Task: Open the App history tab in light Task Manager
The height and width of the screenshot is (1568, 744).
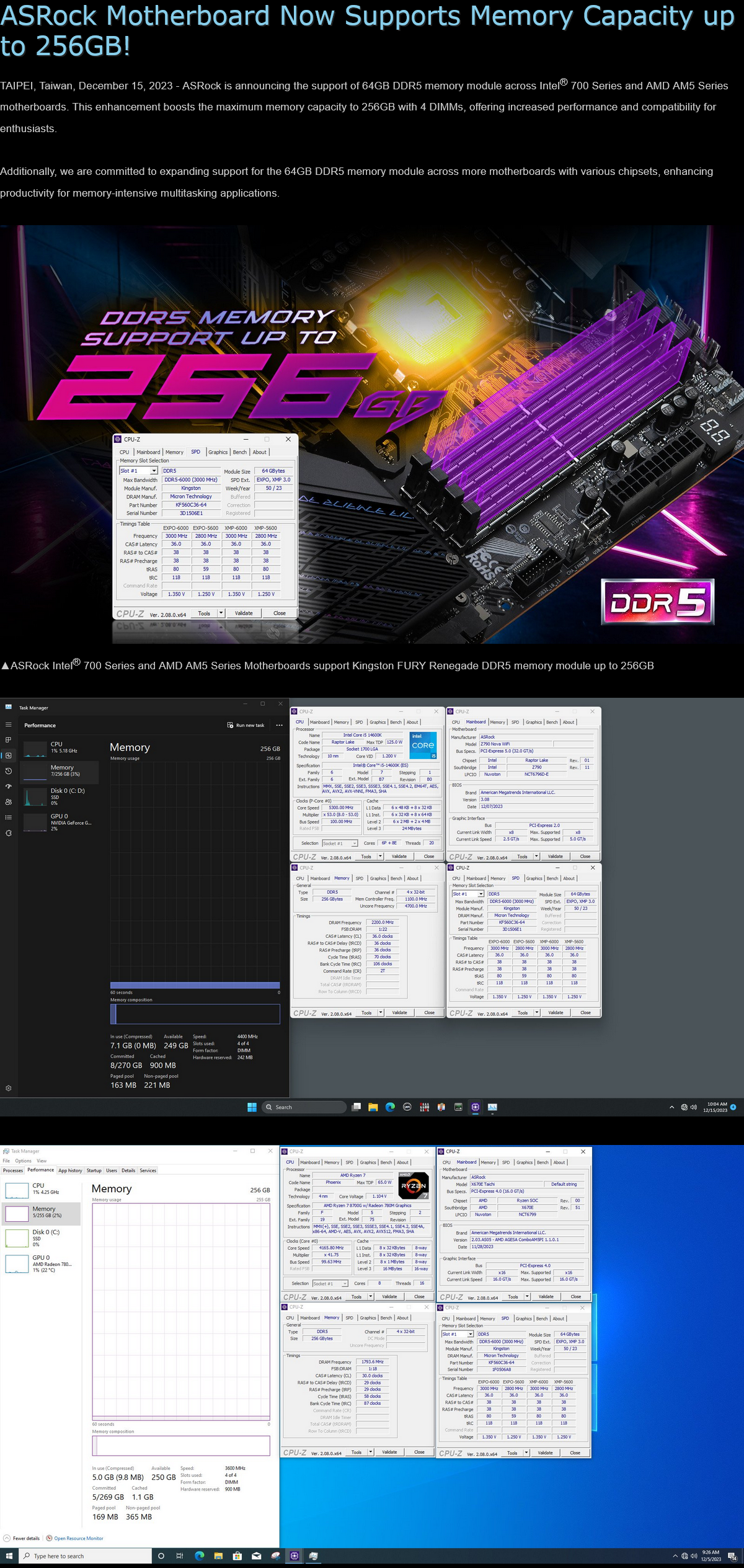Action: (x=70, y=1170)
